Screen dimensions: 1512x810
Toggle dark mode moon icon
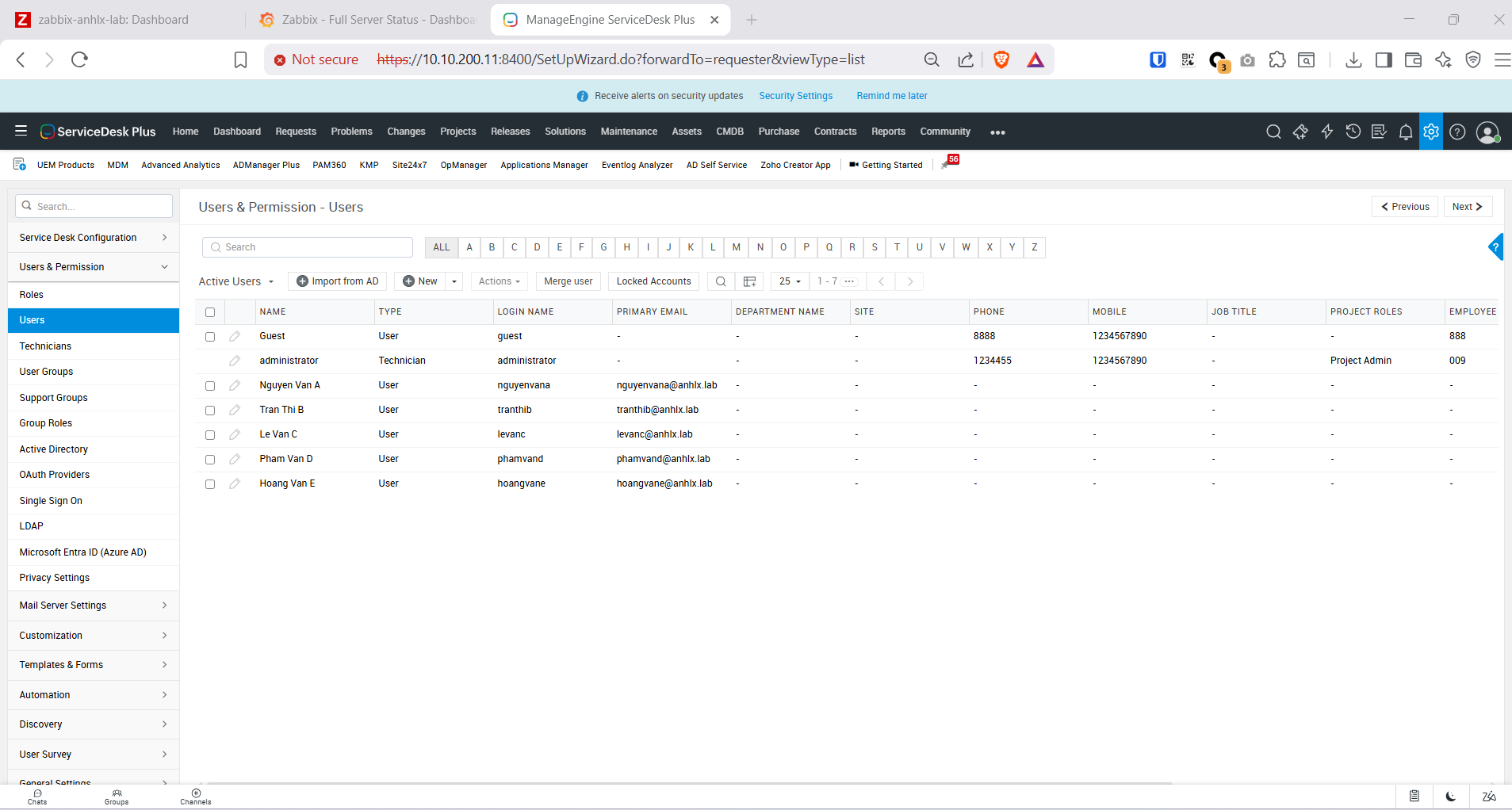point(1450,796)
